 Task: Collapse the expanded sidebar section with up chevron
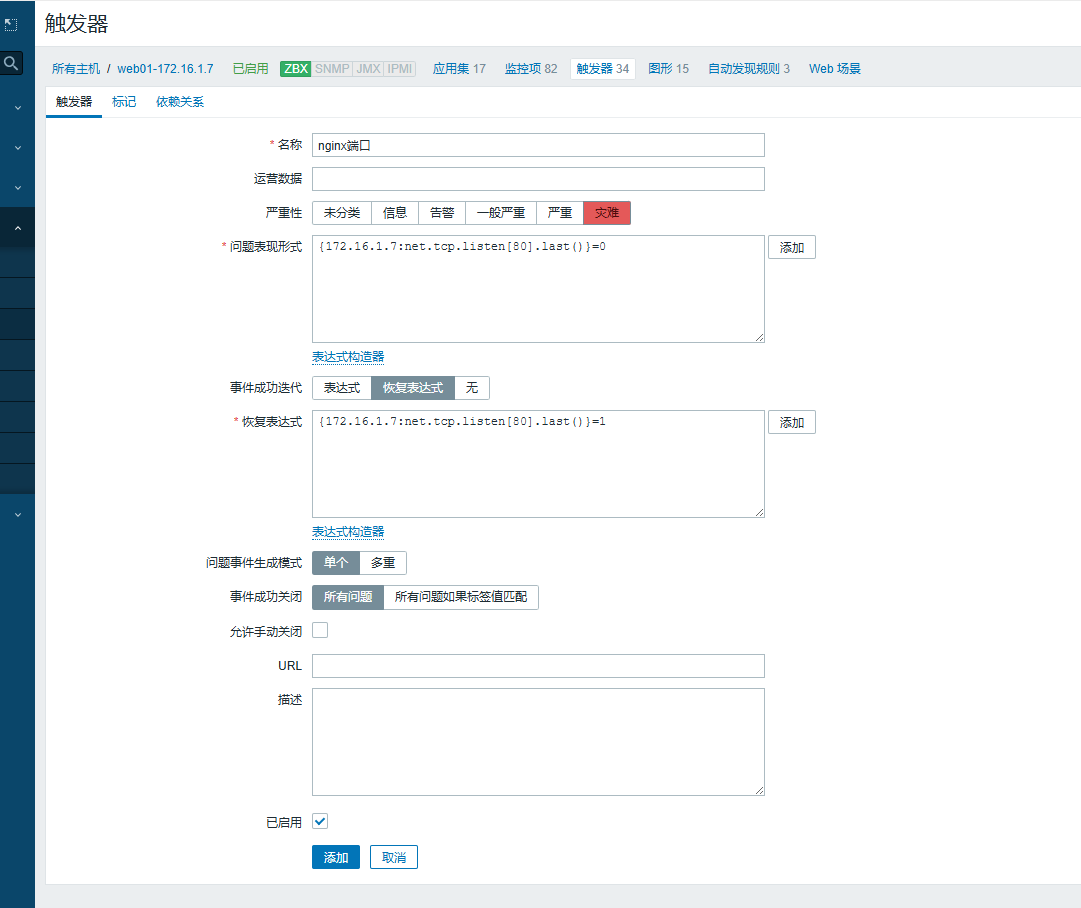click(x=18, y=228)
